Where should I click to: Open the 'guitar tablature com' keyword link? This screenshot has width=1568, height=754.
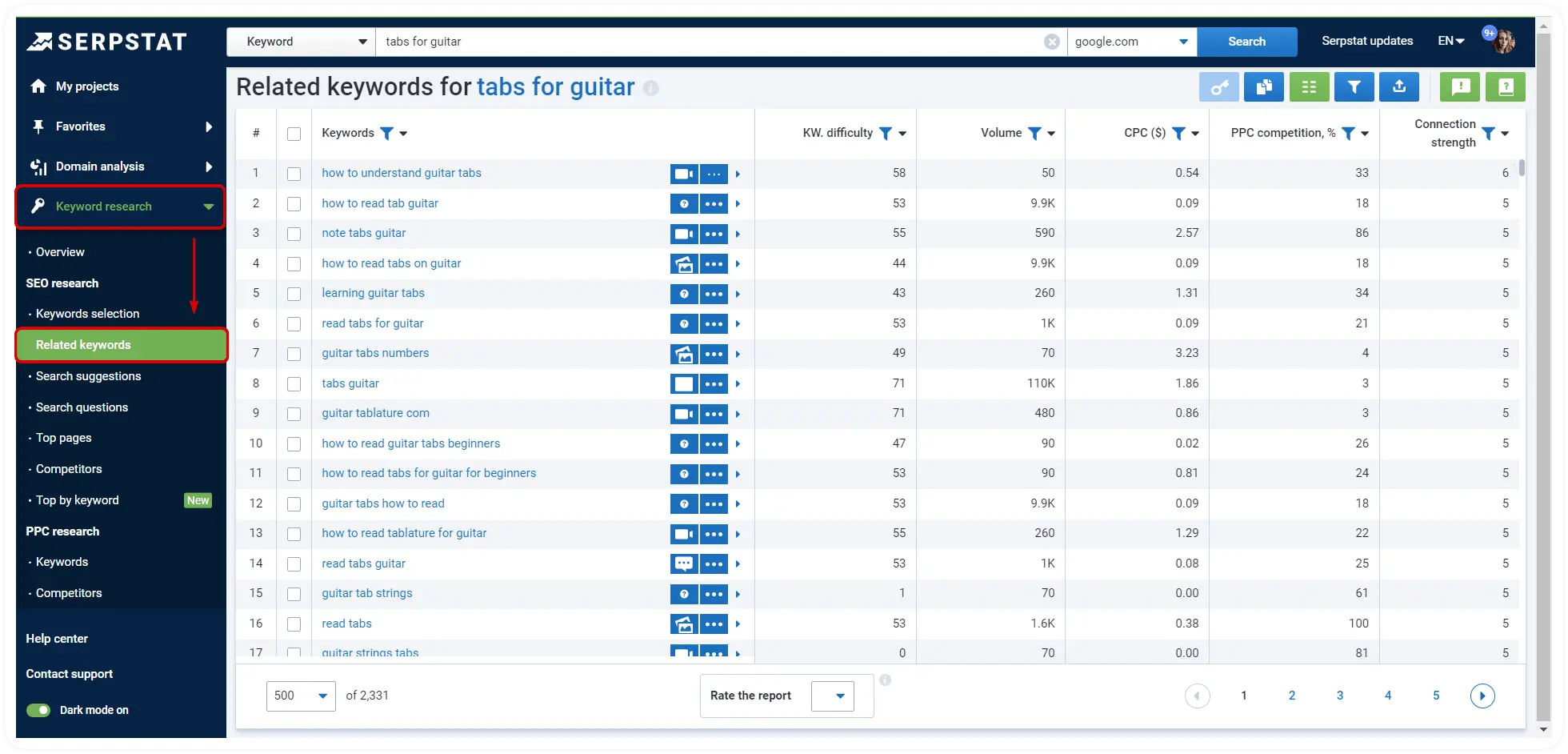click(375, 413)
